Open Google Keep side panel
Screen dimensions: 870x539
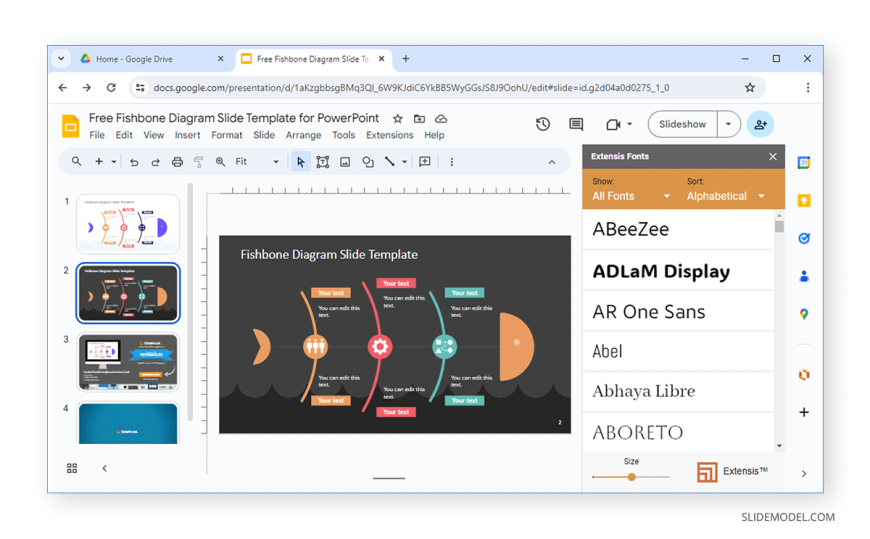[803, 200]
